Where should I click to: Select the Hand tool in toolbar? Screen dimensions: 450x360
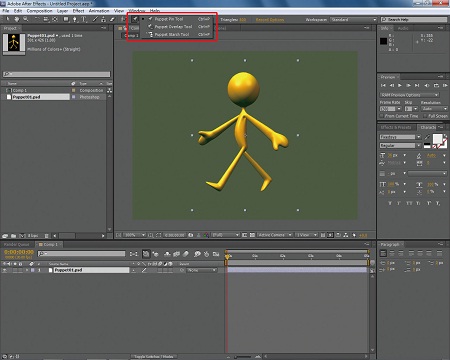click(16, 19)
